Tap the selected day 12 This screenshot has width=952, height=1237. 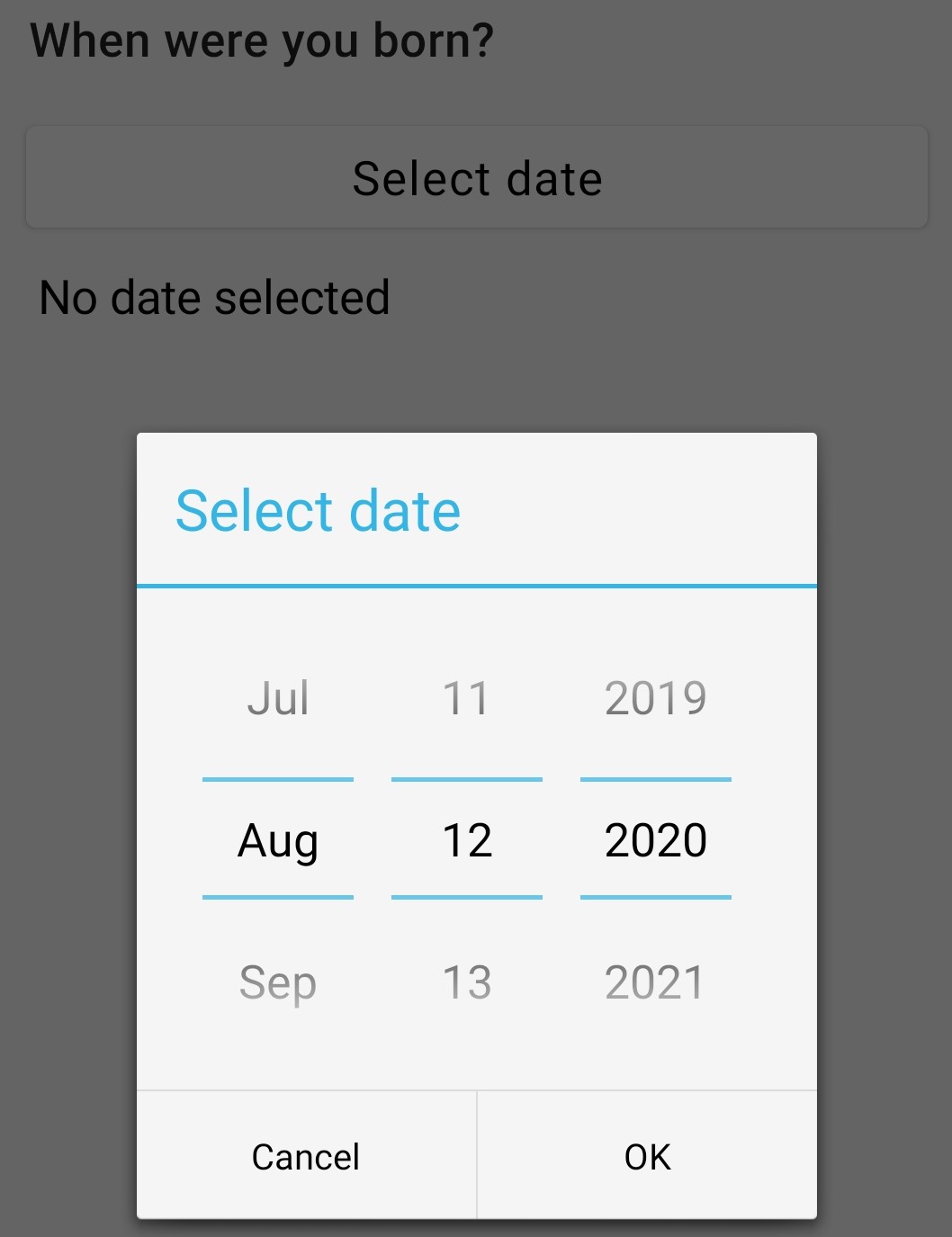(467, 840)
